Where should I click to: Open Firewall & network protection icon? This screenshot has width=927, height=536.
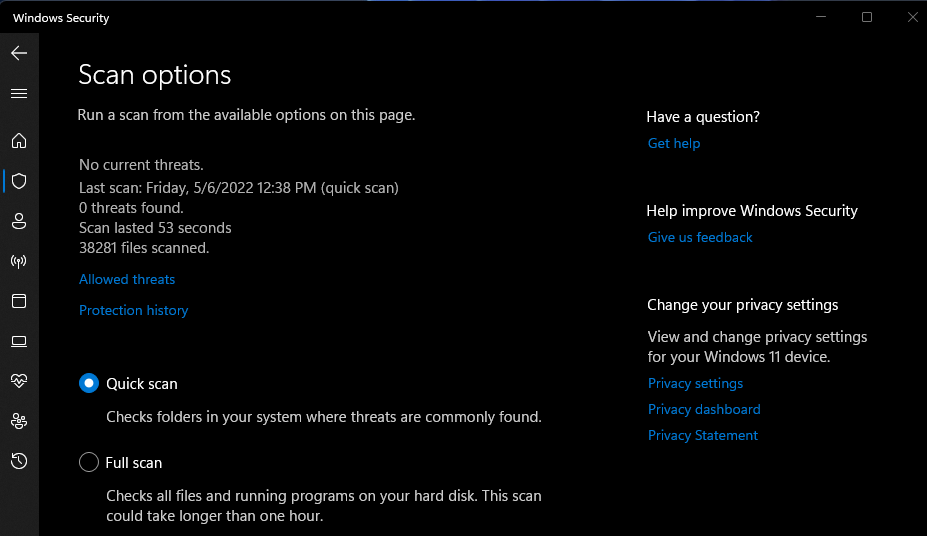coord(19,261)
